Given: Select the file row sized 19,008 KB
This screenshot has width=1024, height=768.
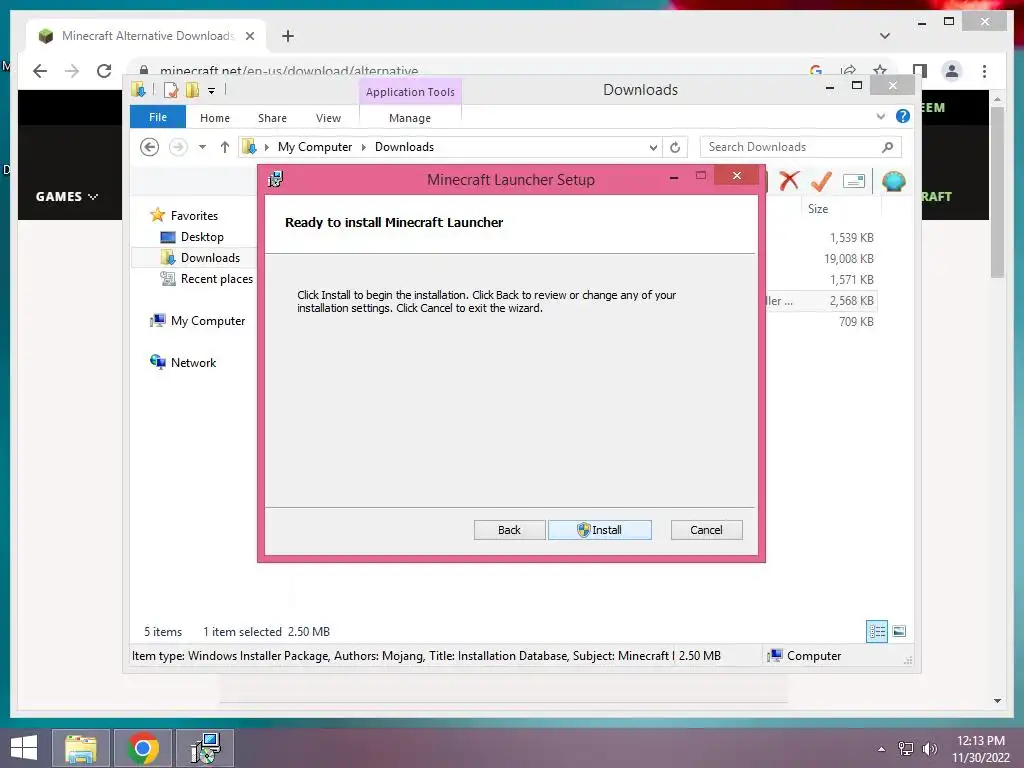Looking at the screenshot, I should (x=849, y=259).
